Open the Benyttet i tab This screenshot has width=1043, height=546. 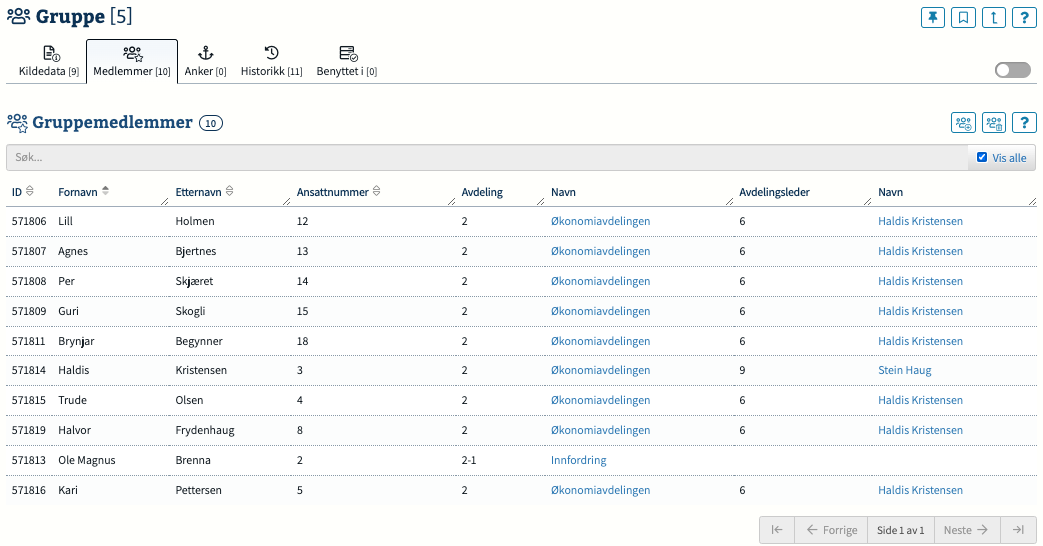click(347, 61)
